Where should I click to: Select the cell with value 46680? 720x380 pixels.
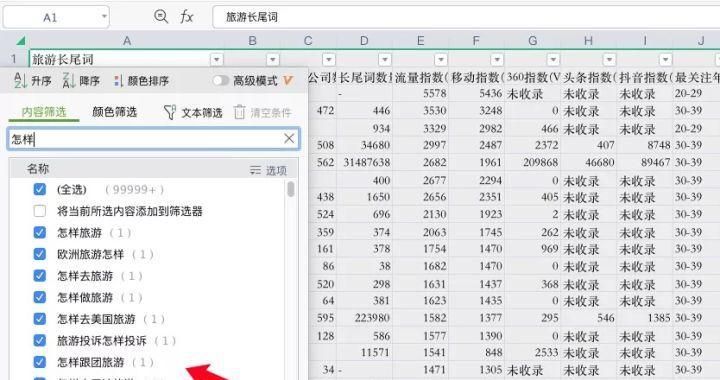coord(589,162)
